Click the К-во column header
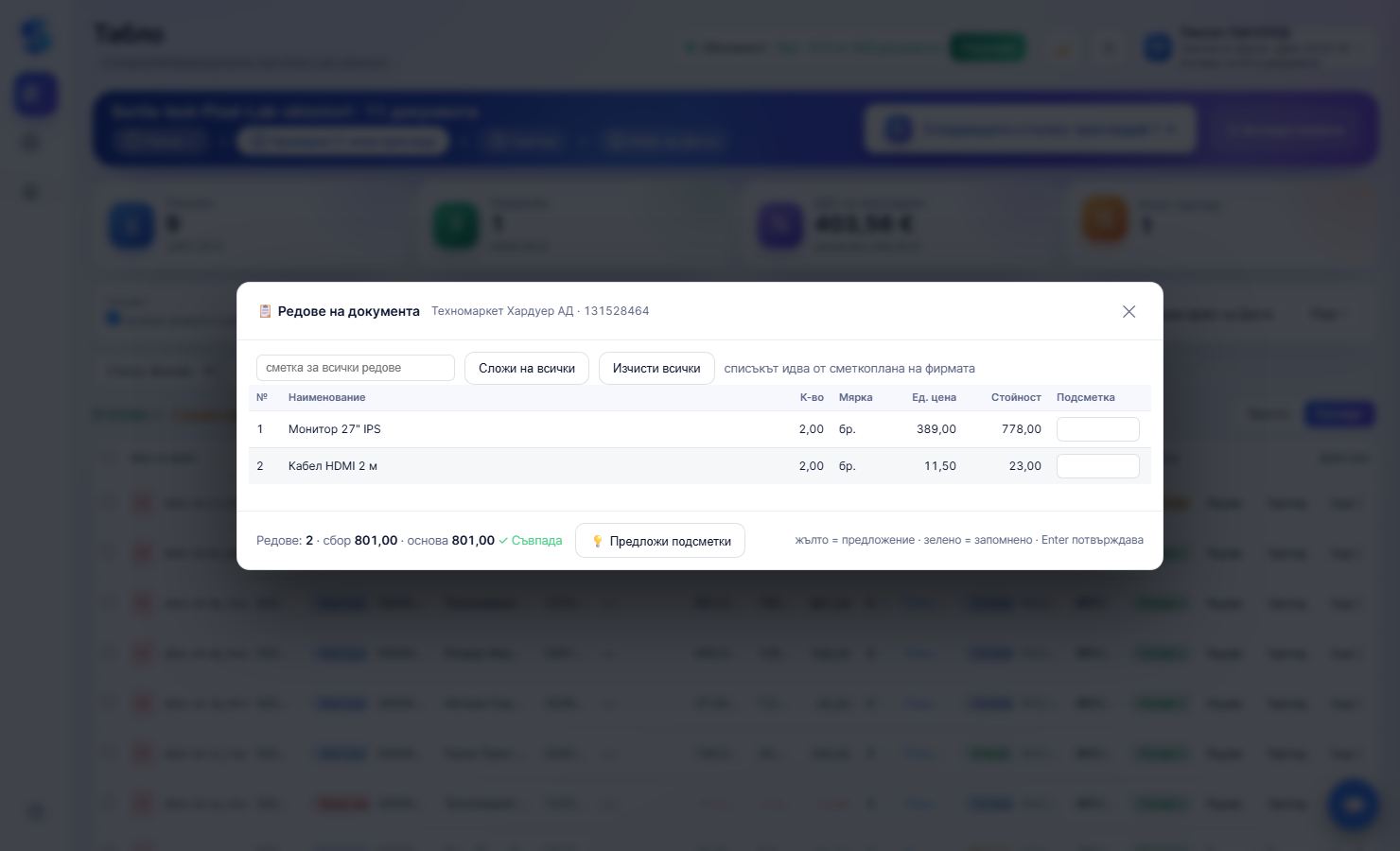This screenshot has height=851, width=1400. click(x=812, y=397)
